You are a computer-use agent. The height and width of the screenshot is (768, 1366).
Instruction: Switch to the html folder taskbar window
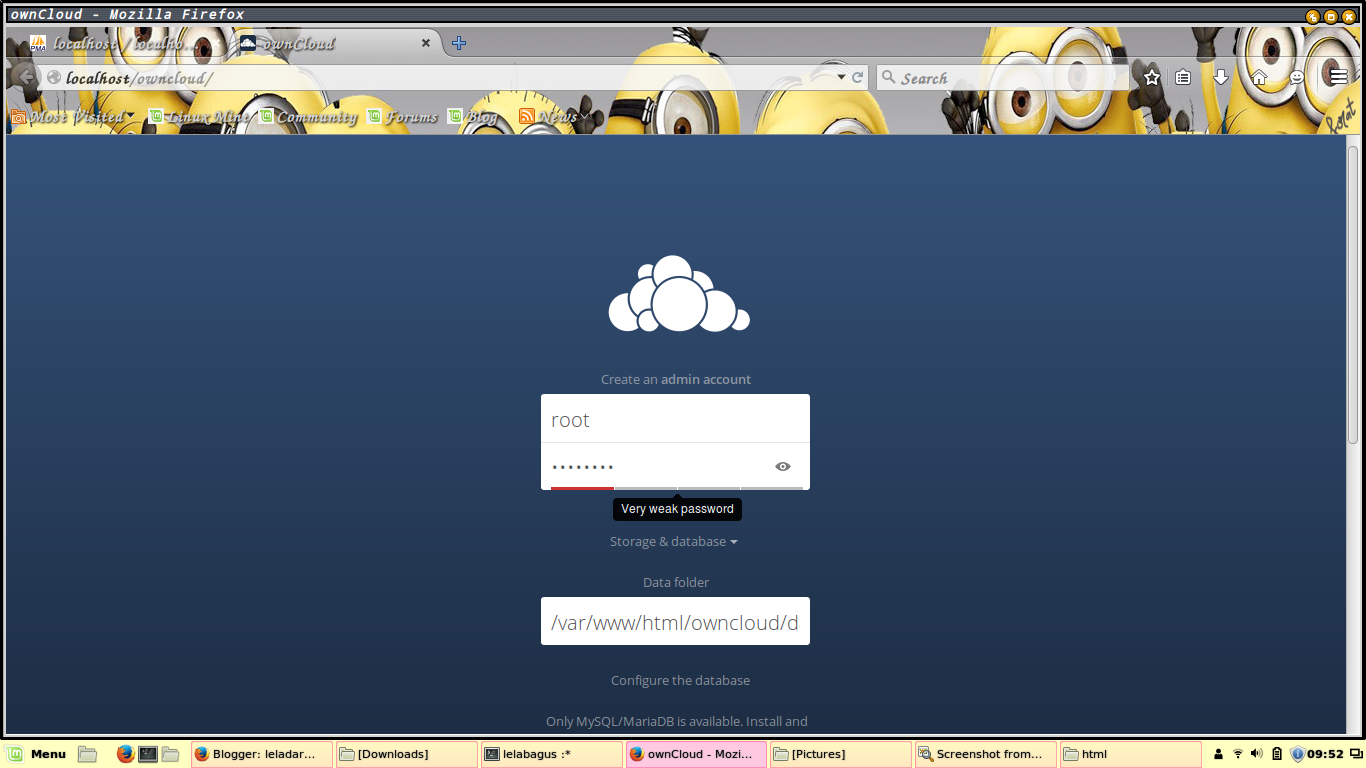1131,754
